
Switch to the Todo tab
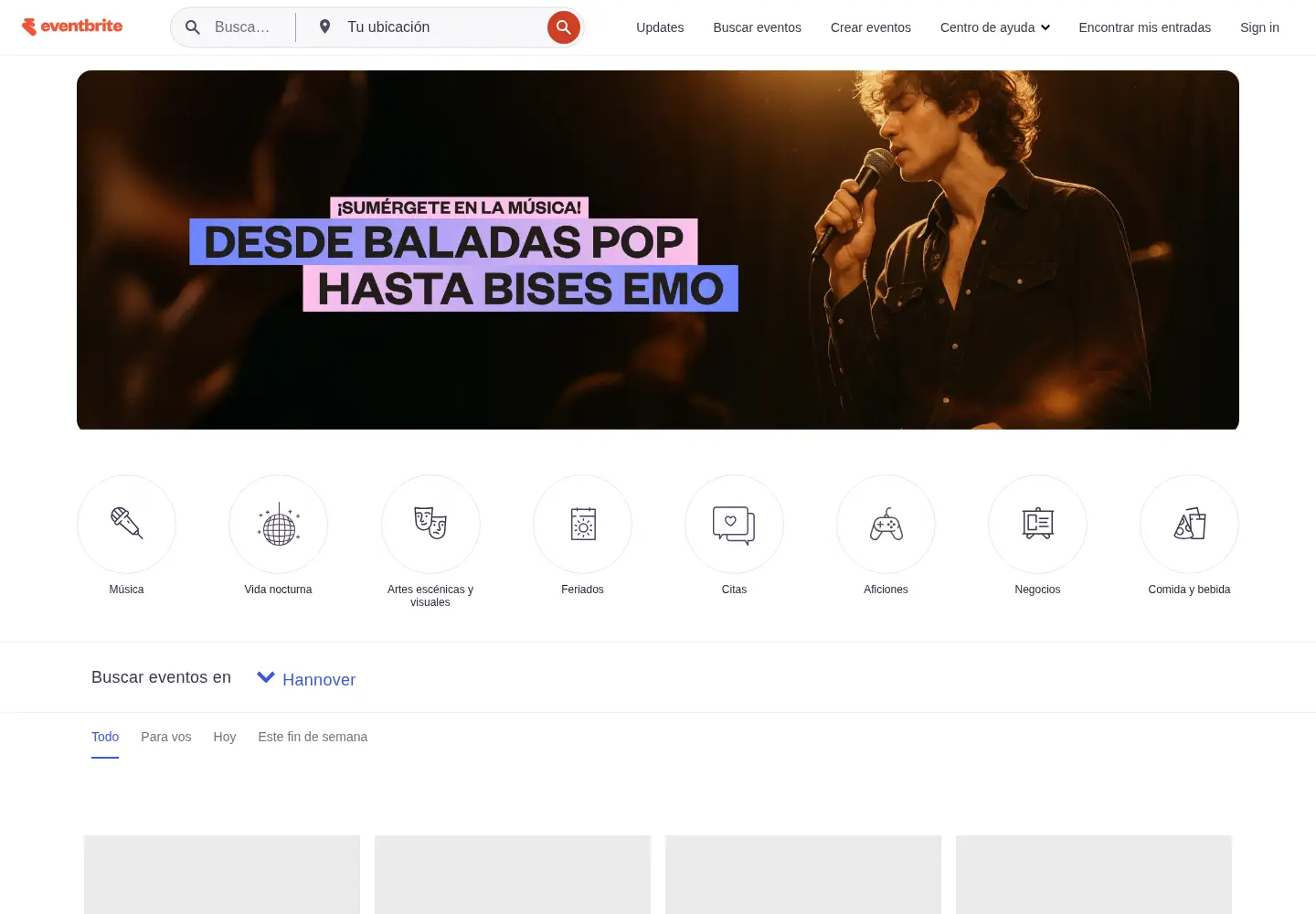(x=105, y=737)
